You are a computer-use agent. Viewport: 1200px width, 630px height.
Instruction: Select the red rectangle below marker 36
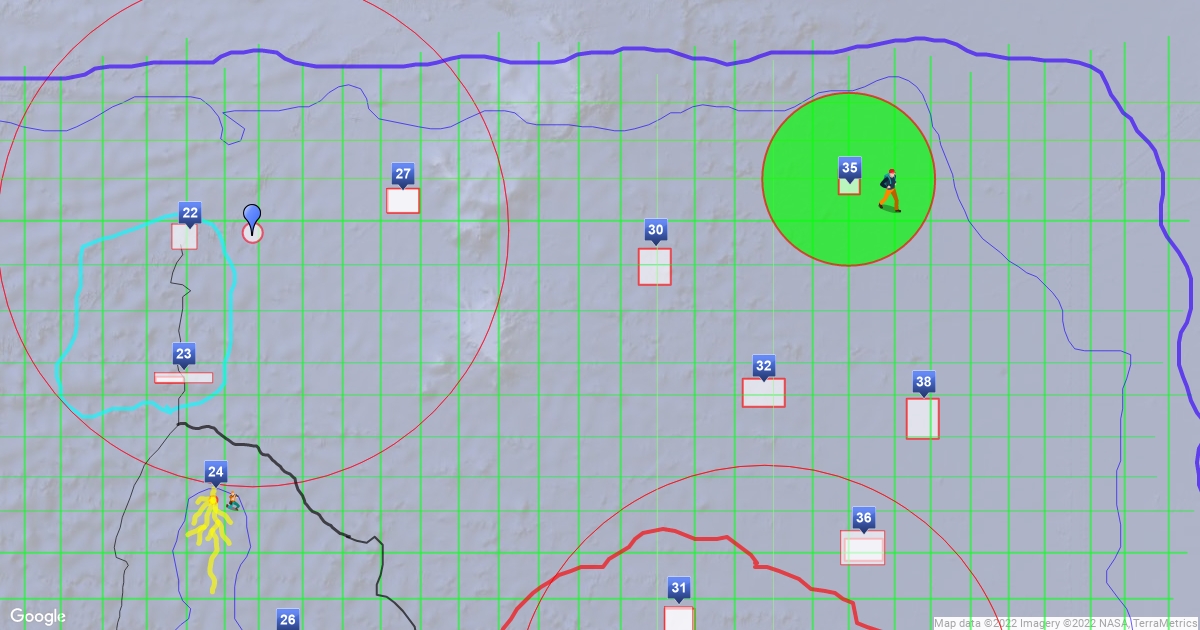point(863,547)
